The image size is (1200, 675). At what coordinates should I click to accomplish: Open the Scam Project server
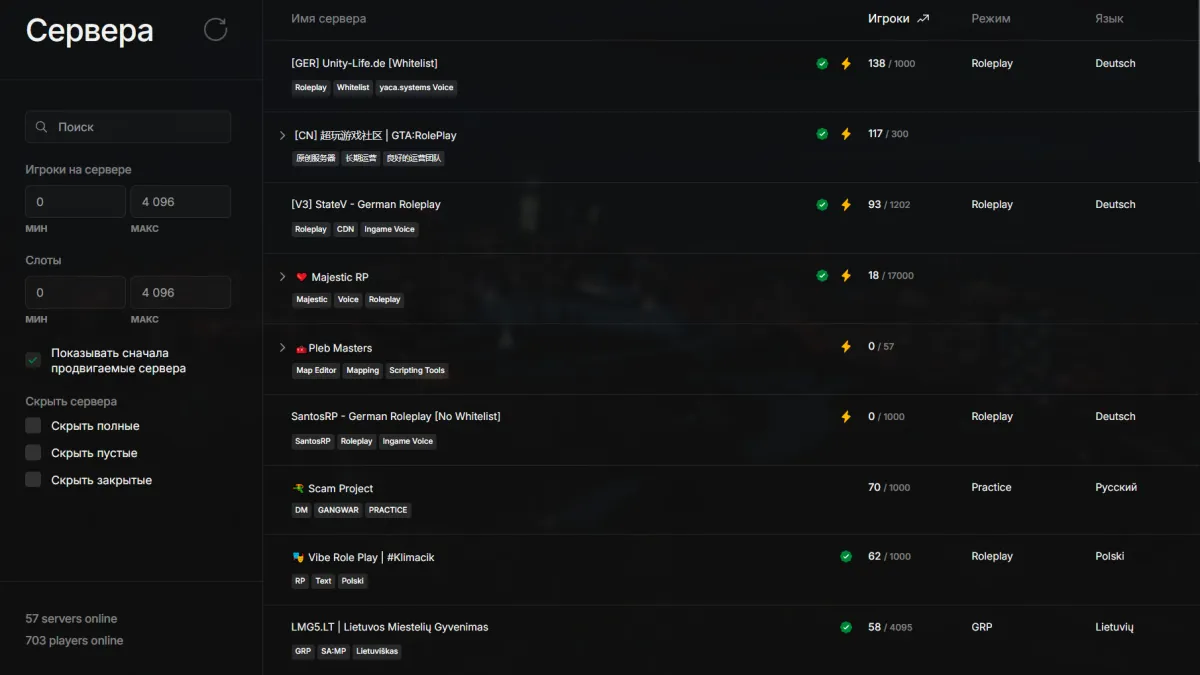340,488
